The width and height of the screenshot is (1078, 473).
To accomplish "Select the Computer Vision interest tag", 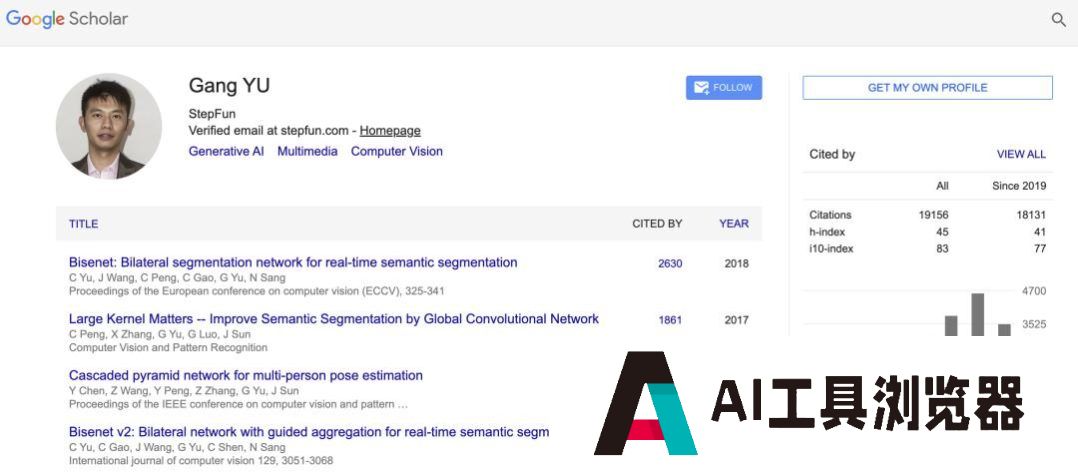I will tap(397, 151).
